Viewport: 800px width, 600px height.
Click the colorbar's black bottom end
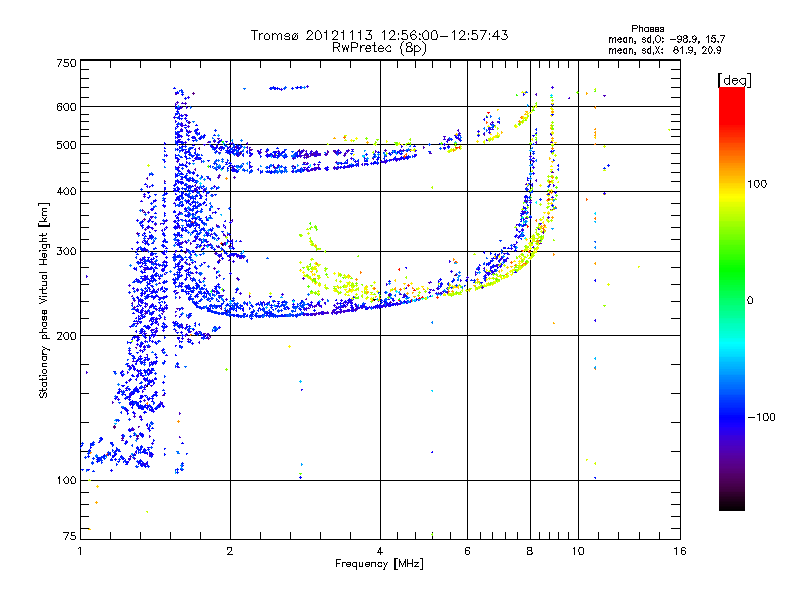pos(732,505)
